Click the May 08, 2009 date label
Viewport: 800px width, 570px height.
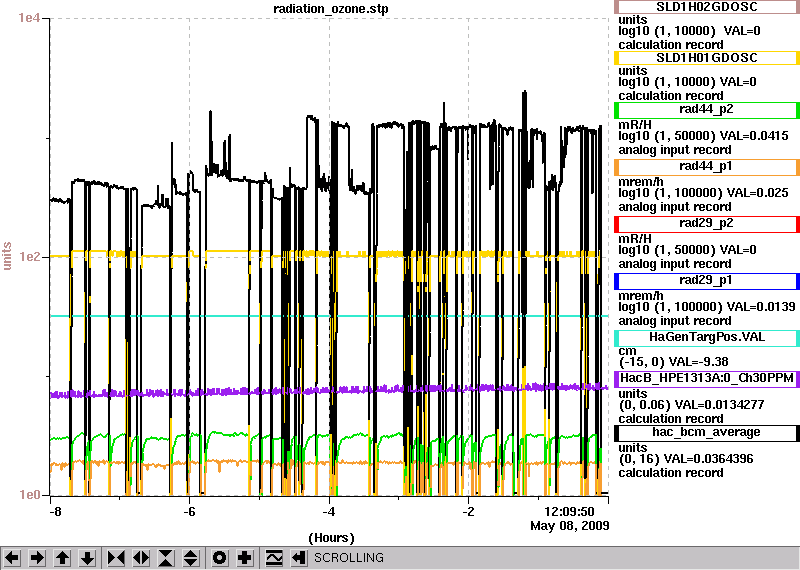(569, 526)
